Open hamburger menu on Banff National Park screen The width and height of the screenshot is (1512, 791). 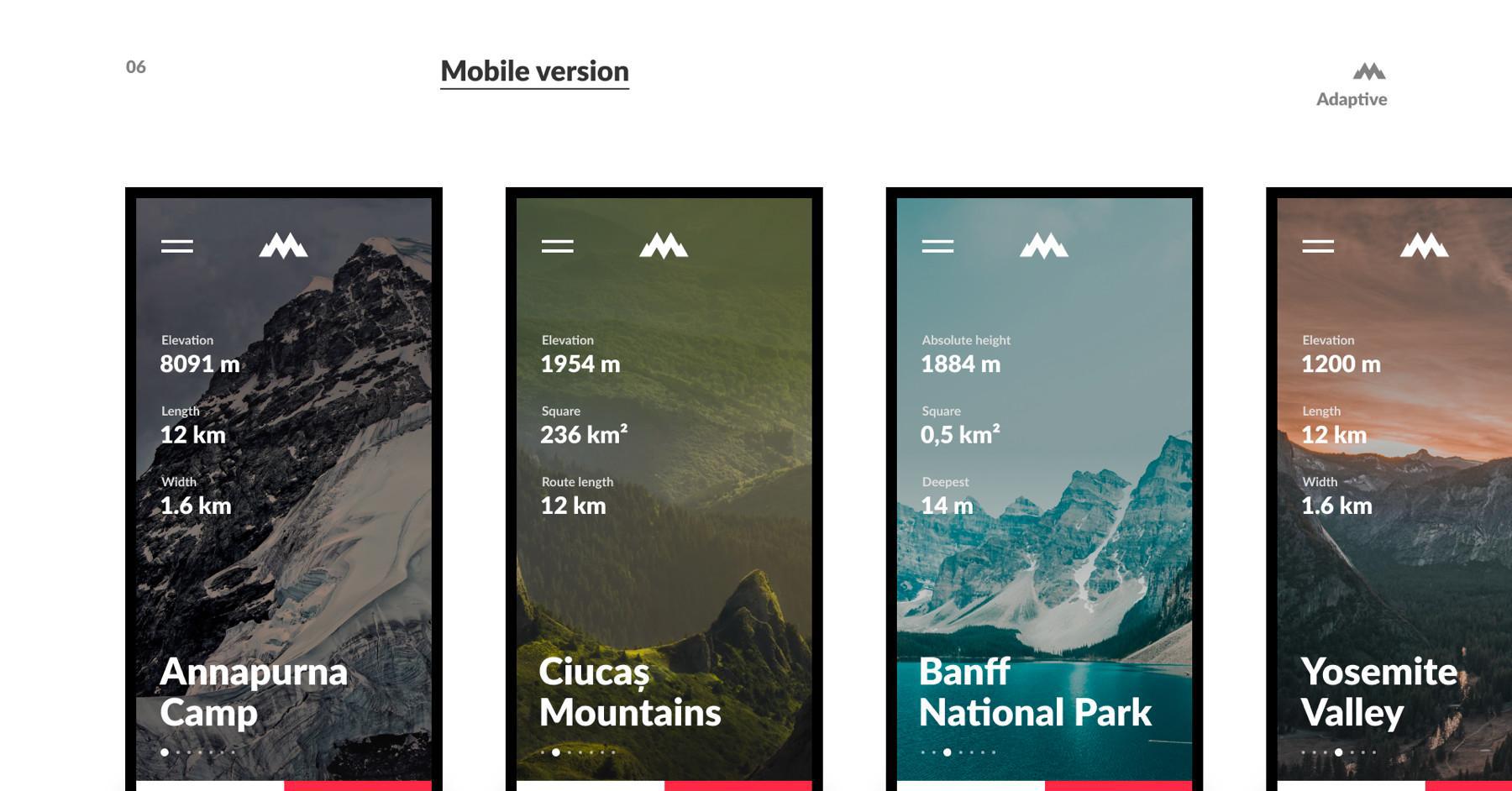point(937,246)
